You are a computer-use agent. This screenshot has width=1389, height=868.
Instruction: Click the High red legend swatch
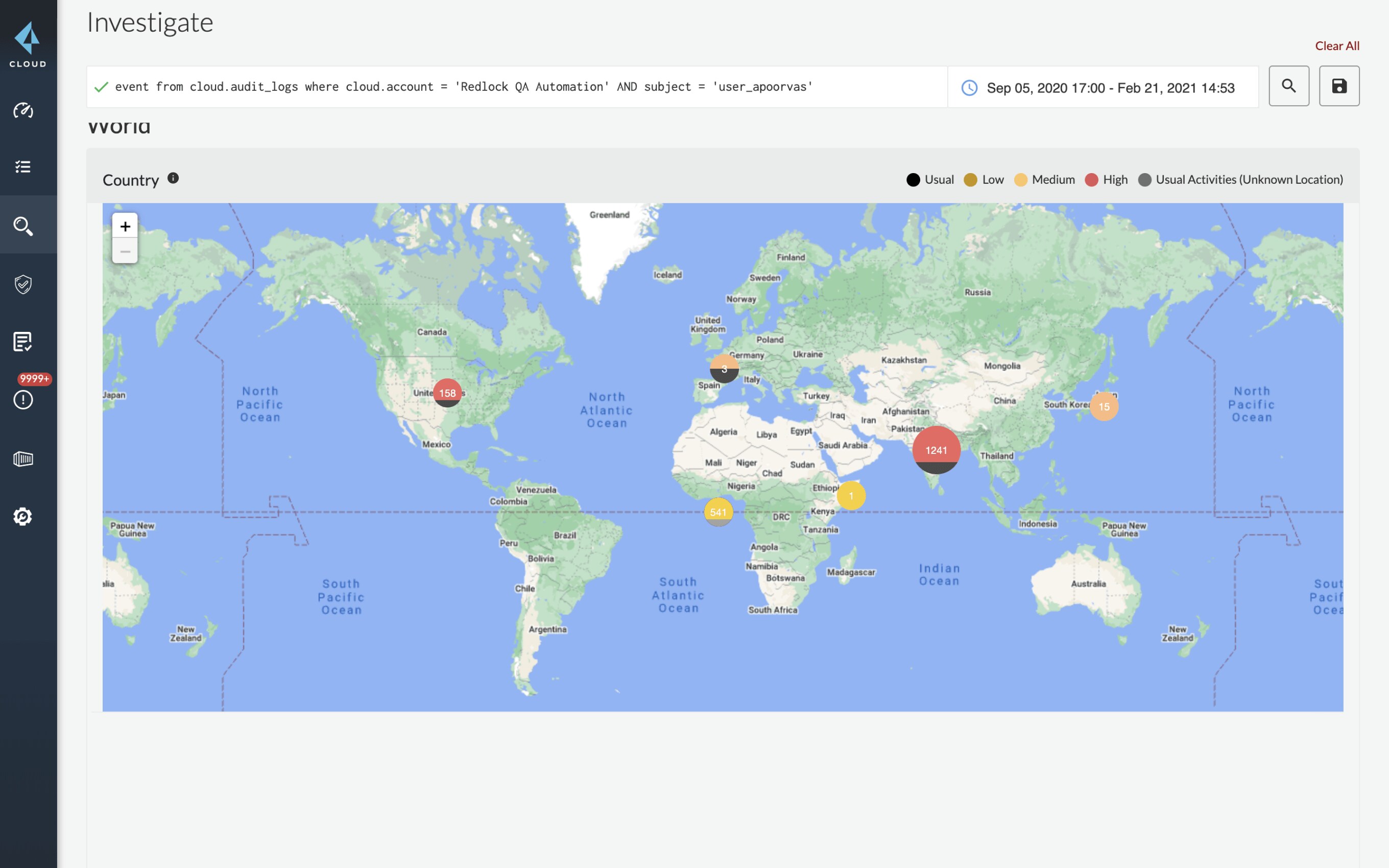[x=1091, y=180]
